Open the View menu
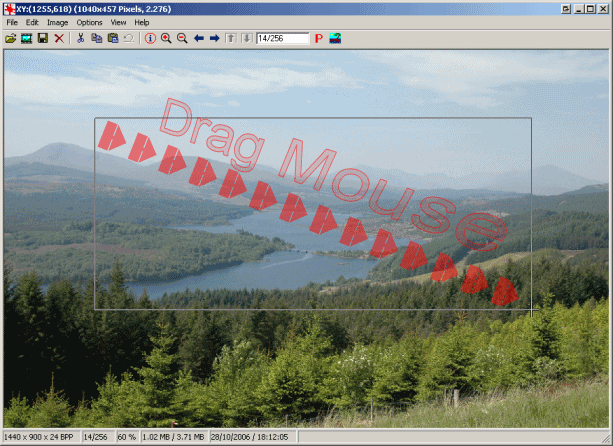The image size is (613, 446). (118, 23)
